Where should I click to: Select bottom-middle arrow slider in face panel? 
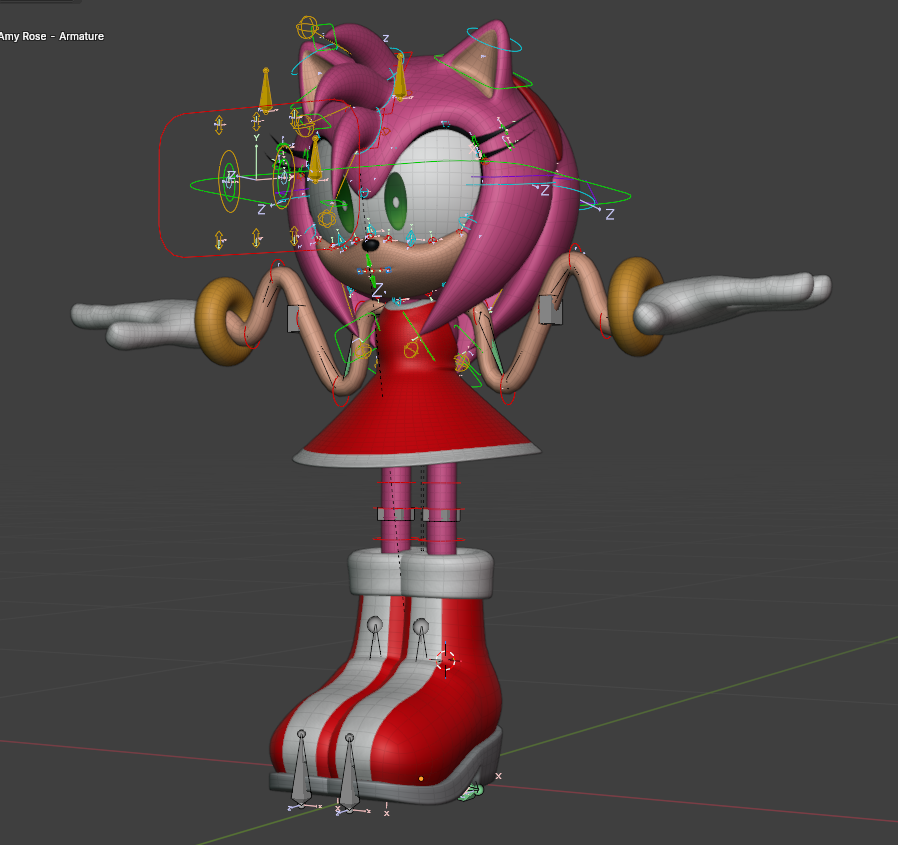pos(256,238)
